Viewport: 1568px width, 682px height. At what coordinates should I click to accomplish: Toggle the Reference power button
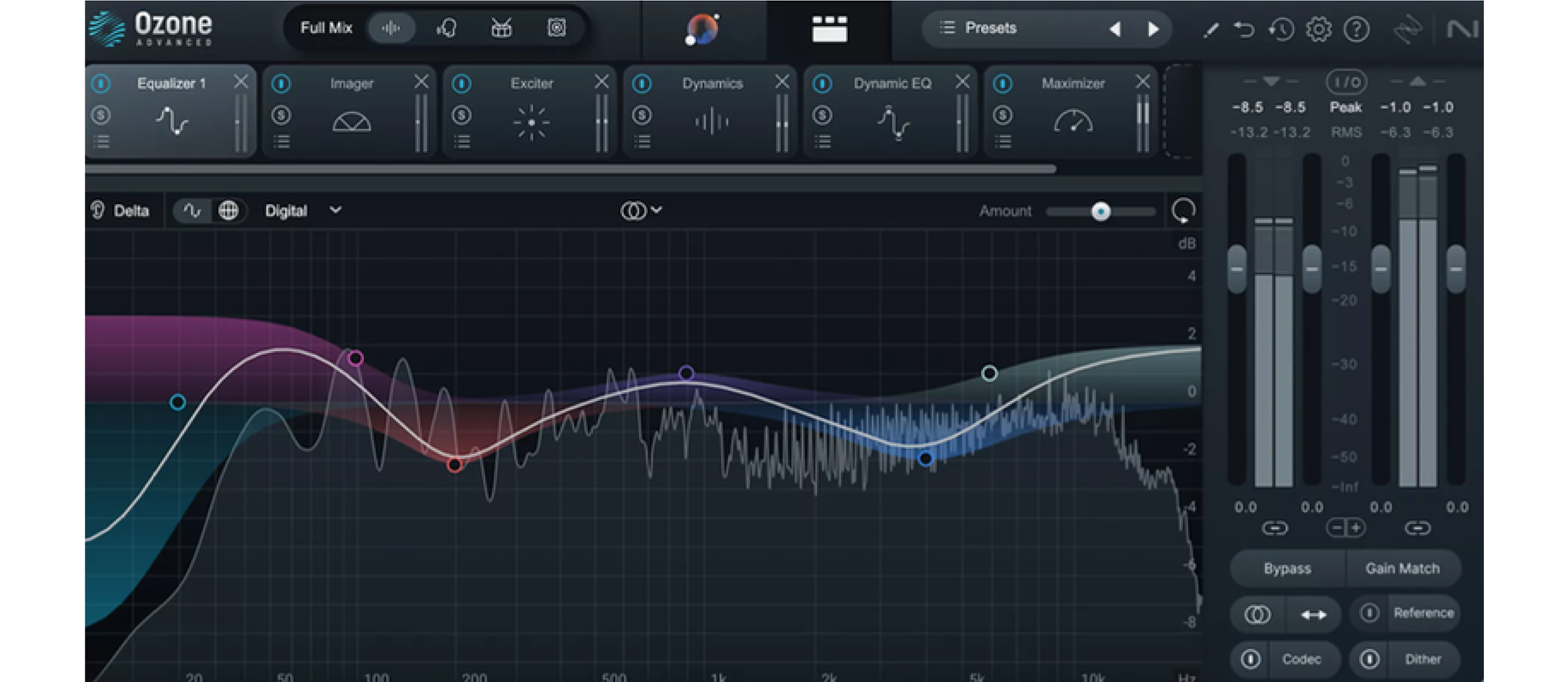click(1369, 613)
